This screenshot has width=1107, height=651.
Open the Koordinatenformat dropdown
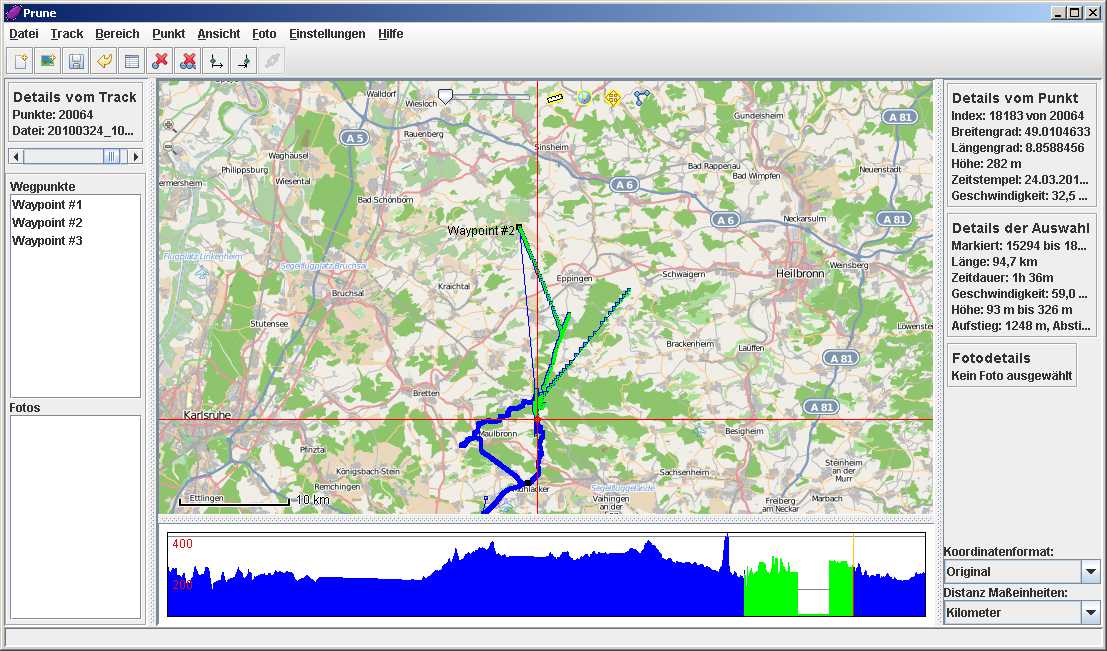point(1090,572)
